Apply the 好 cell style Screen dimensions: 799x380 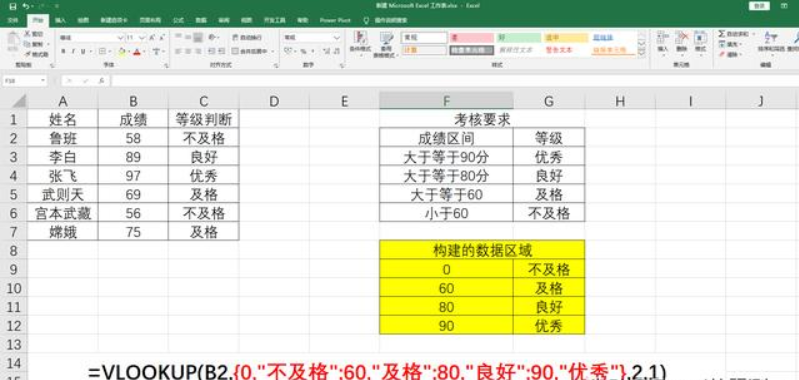[519, 38]
